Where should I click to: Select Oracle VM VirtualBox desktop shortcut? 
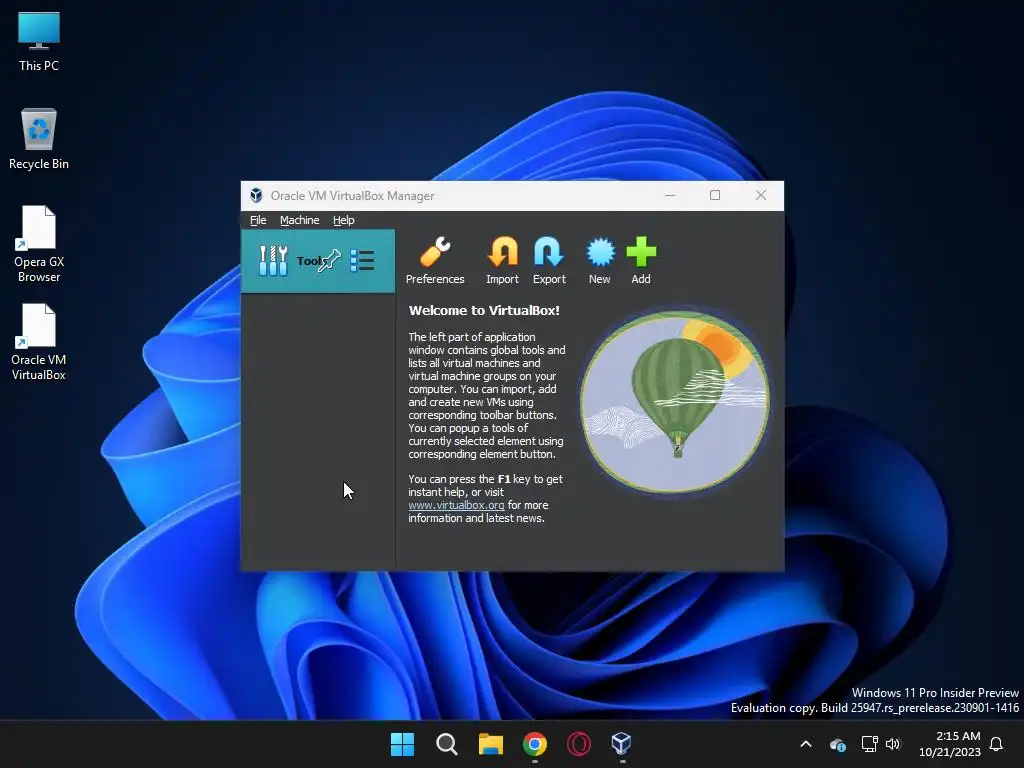[39, 342]
